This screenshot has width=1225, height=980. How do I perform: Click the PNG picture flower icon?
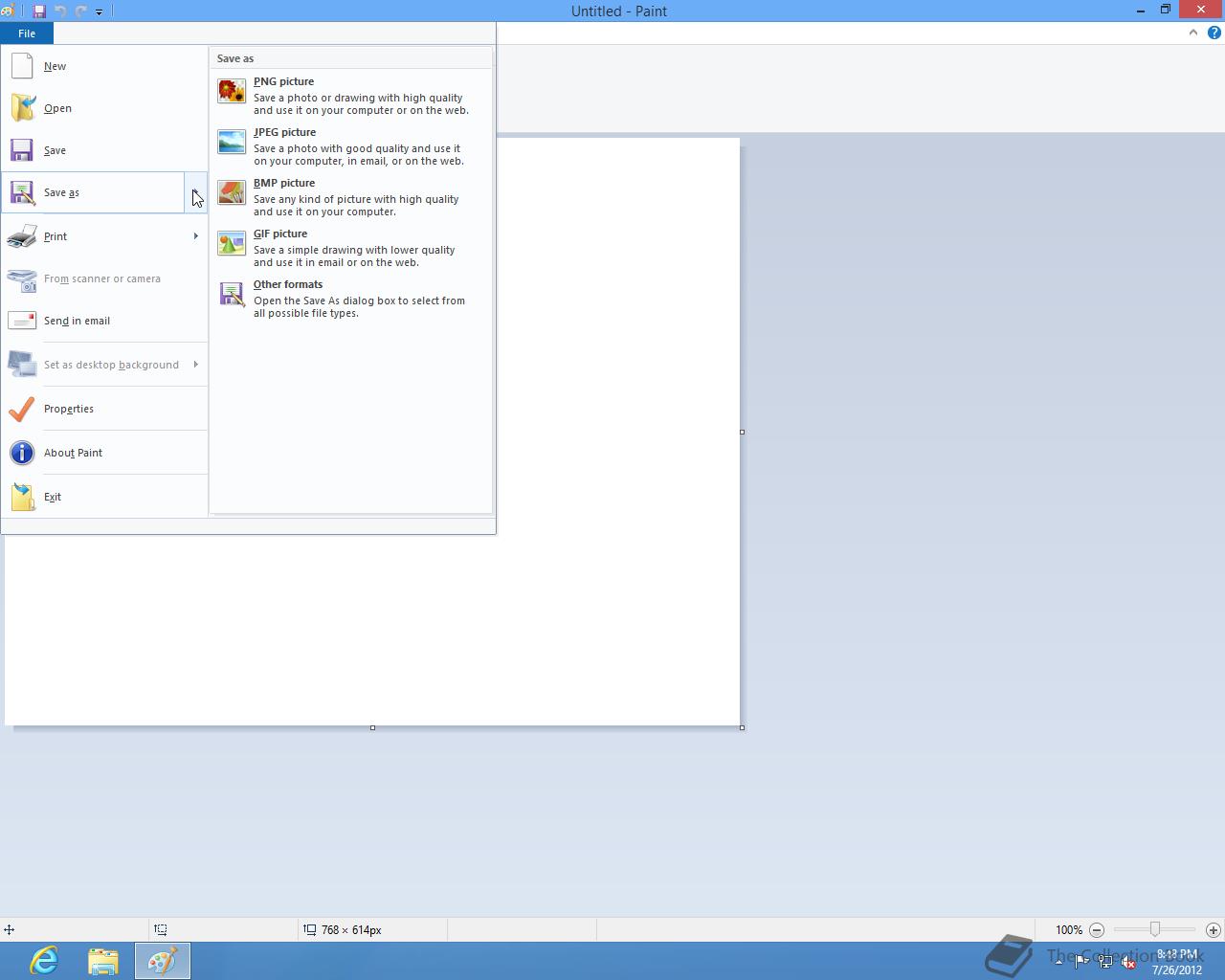pyautogui.click(x=232, y=91)
